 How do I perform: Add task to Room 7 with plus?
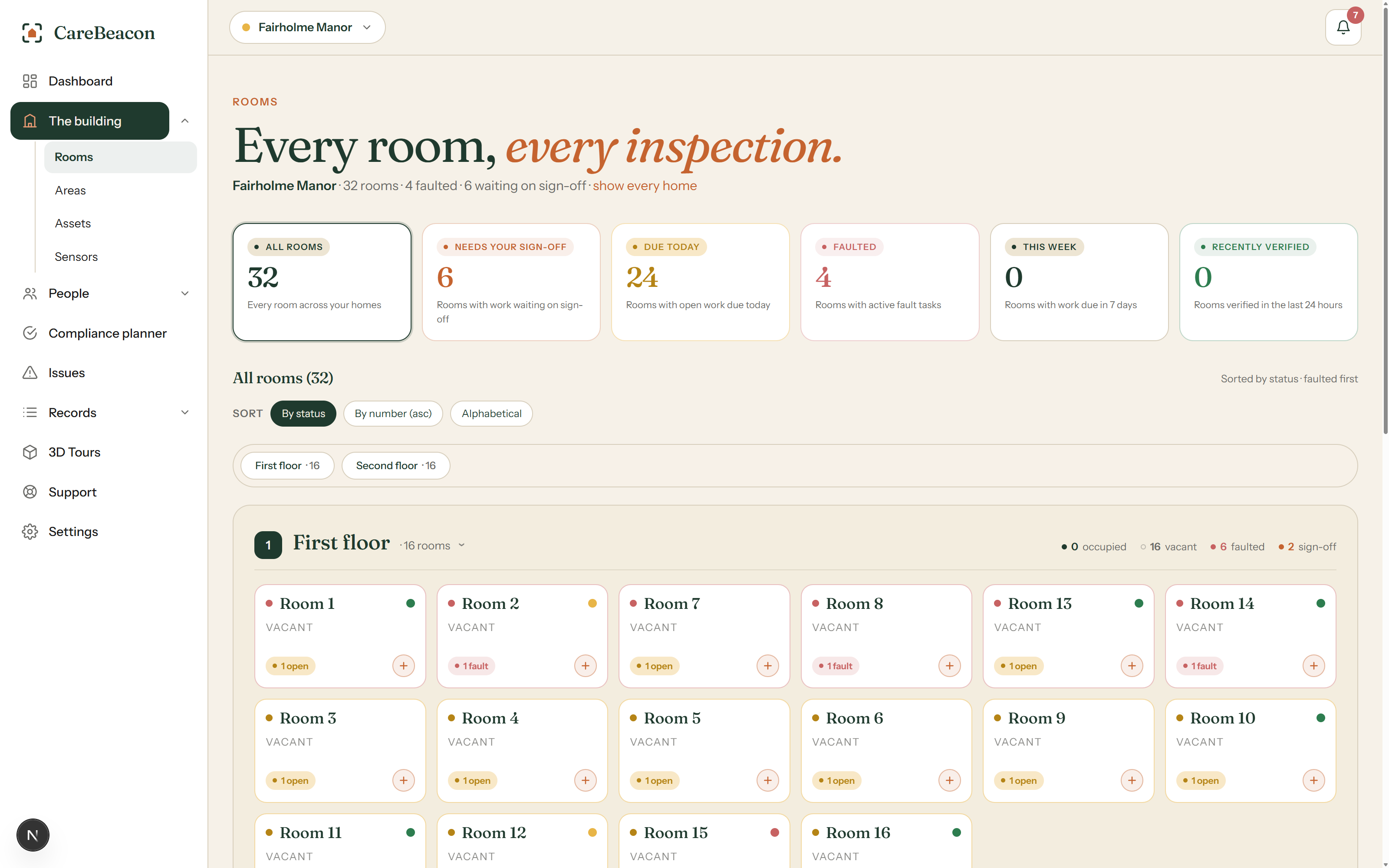coord(767,666)
